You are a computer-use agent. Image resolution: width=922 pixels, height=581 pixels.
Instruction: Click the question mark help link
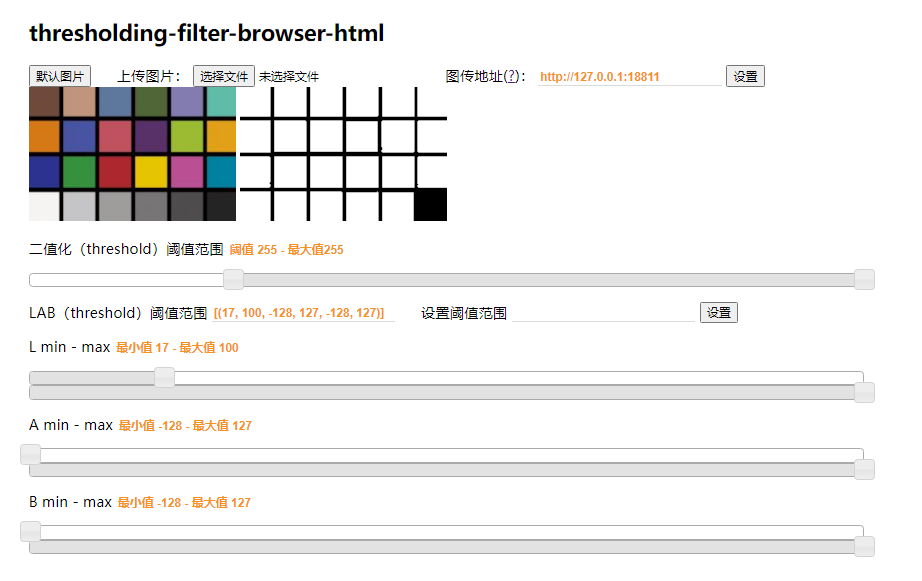(510, 76)
